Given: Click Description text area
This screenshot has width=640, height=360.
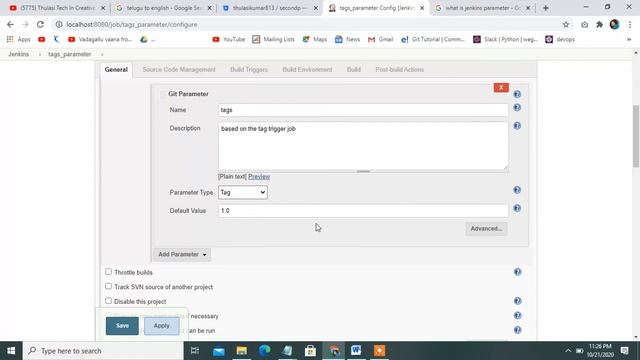Looking at the screenshot, I should 363,146.
